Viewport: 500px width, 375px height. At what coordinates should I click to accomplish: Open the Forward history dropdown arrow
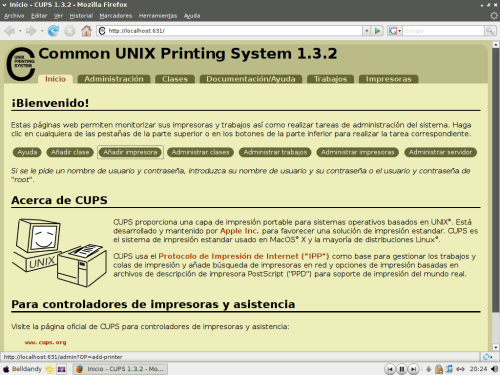(x=42, y=31)
